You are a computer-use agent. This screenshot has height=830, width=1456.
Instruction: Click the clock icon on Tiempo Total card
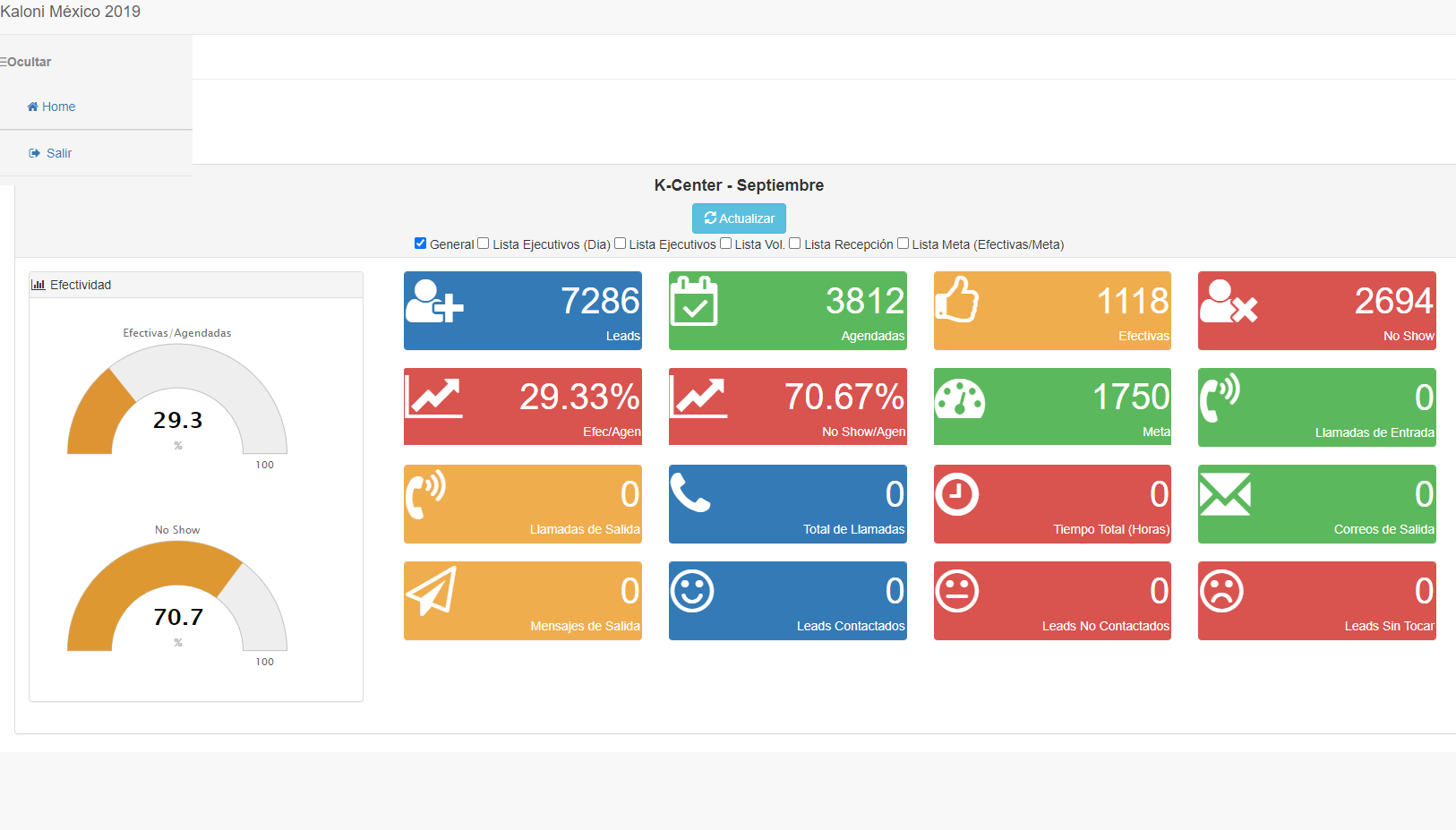pyautogui.click(x=957, y=494)
